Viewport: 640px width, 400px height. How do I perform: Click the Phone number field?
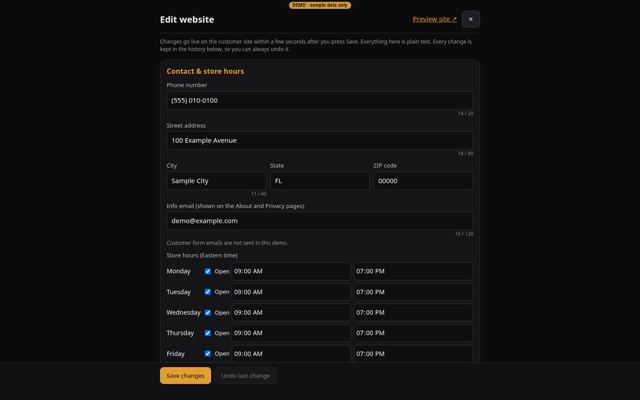(x=320, y=100)
